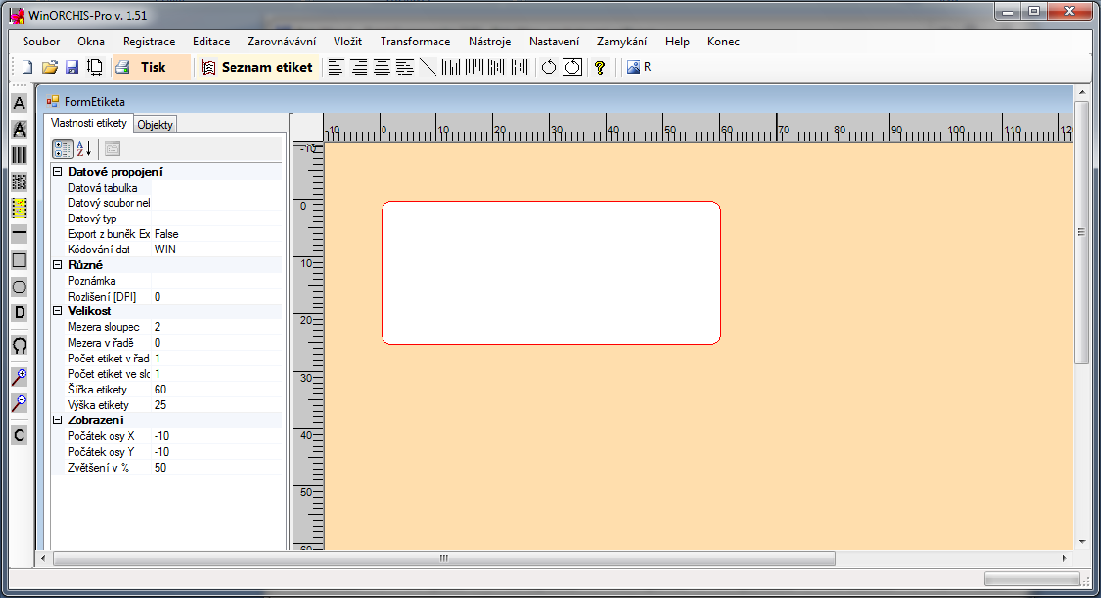Zoom out with minus magnifier
This screenshot has width=1101, height=598.
point(20,404)
